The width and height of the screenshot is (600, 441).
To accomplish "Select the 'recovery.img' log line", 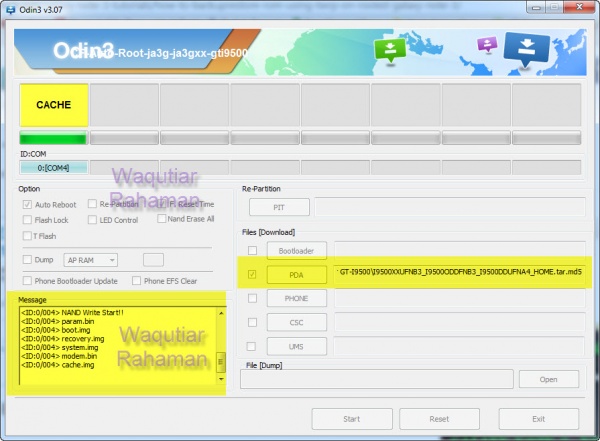I will pyautogui.click(x=63, y=339).
